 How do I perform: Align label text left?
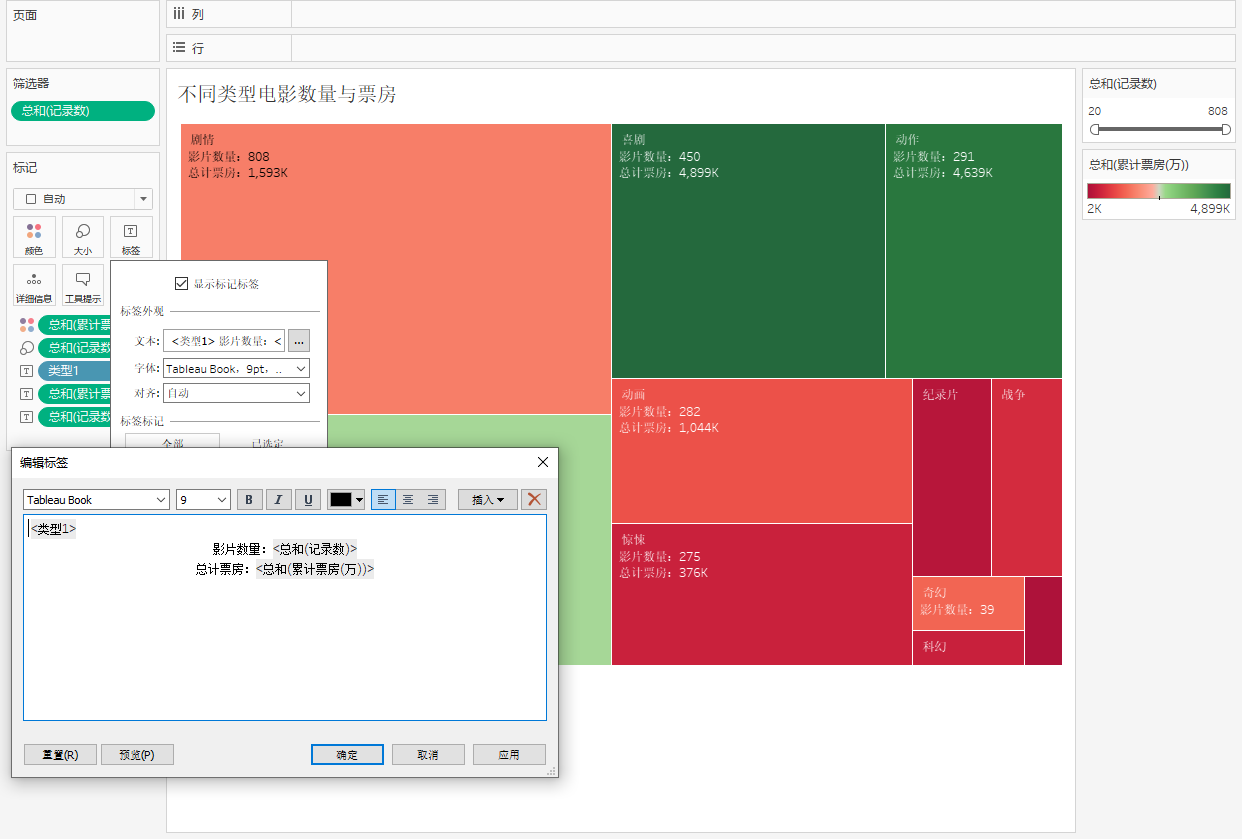pos(383,500)
